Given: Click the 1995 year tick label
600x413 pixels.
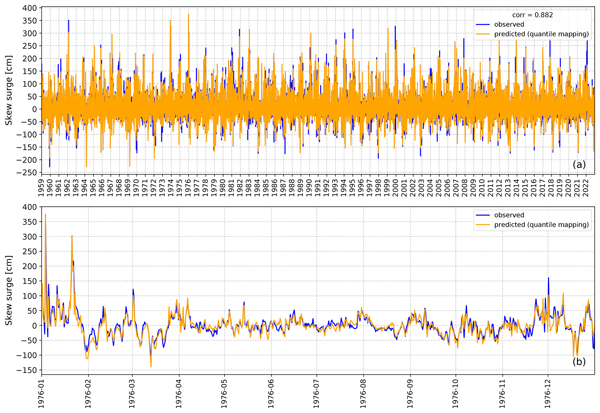Looking at the screenshot, I should coord(352,187).
